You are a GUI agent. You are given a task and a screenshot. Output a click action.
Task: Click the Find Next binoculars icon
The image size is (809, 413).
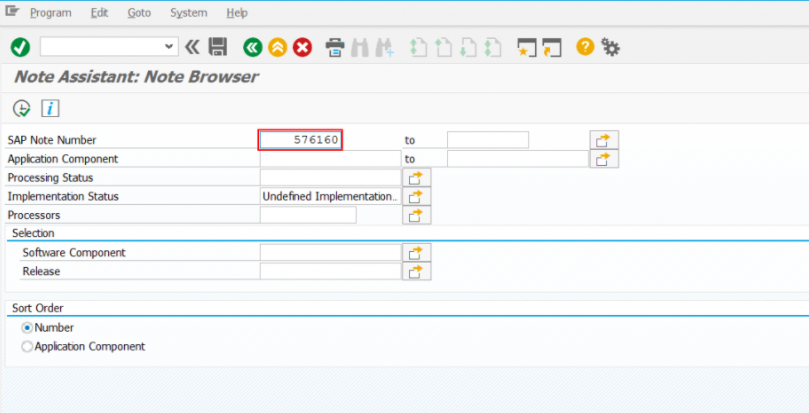384,47
